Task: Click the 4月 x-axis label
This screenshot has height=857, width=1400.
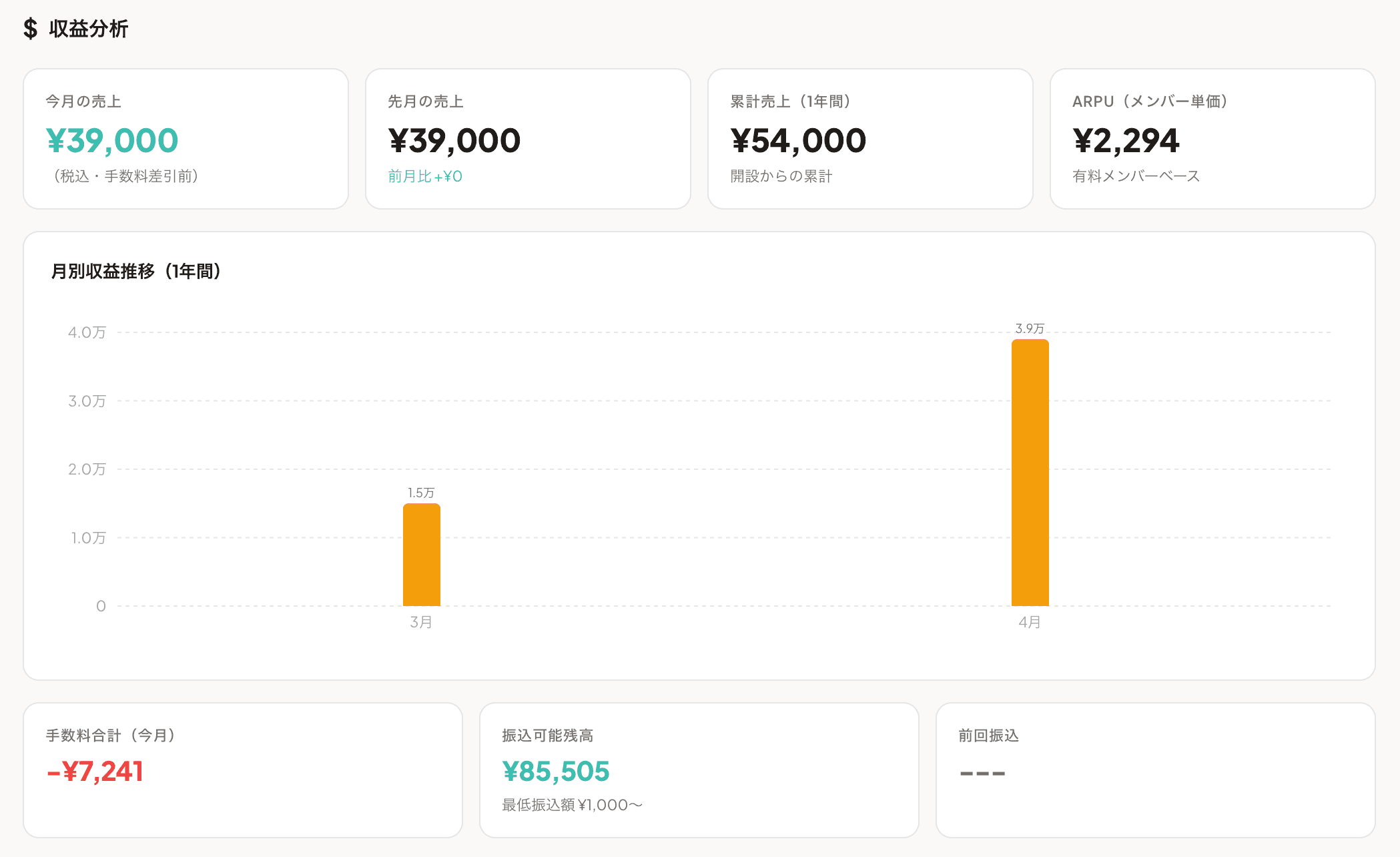Action: [x=1030, y=622]
